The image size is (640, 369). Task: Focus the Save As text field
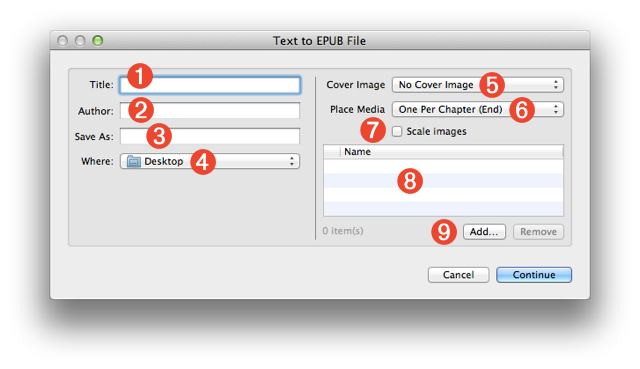pyautogui.click(x=210, y=136)
